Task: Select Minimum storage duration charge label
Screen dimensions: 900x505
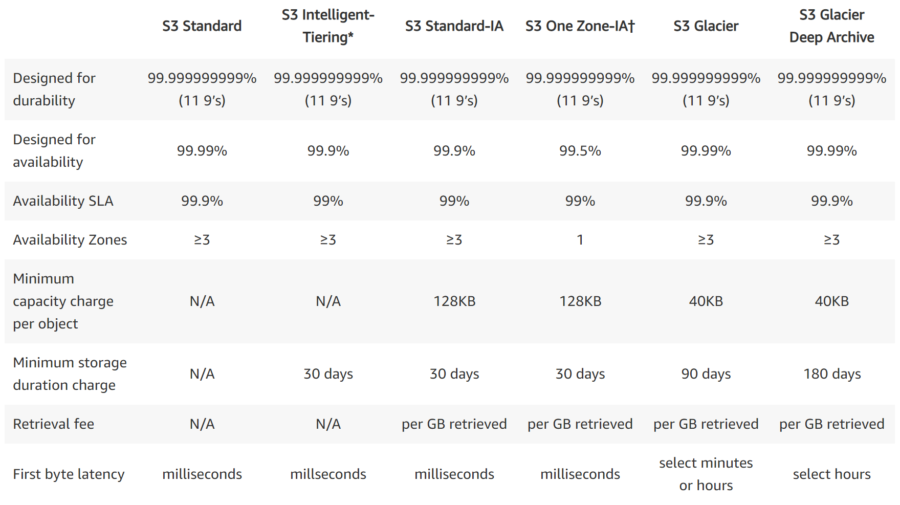Action: click(70, 374)
